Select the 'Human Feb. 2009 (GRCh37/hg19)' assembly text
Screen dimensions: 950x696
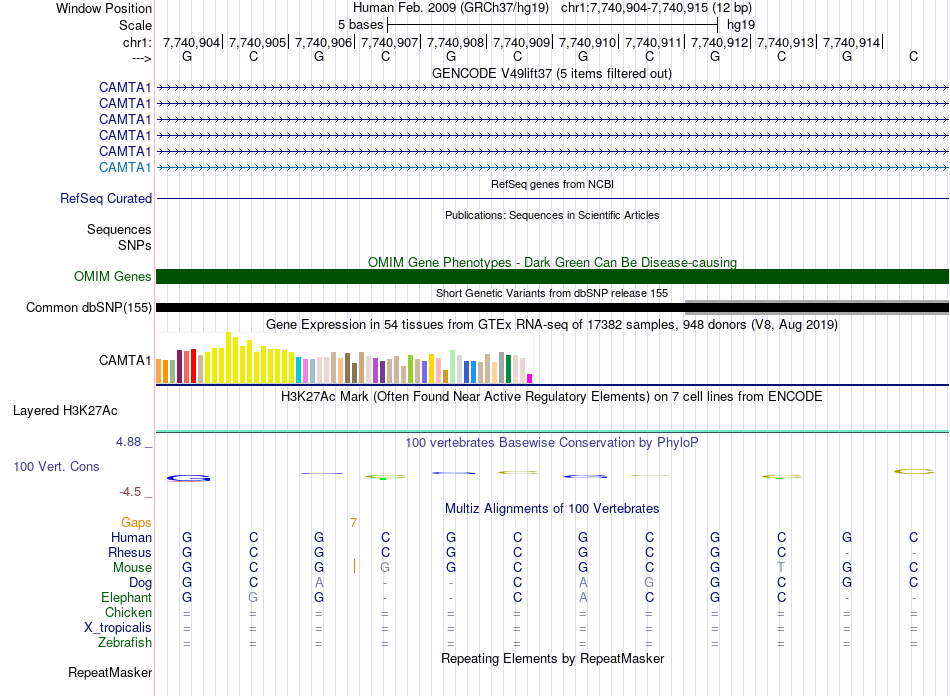pos(451,8)
